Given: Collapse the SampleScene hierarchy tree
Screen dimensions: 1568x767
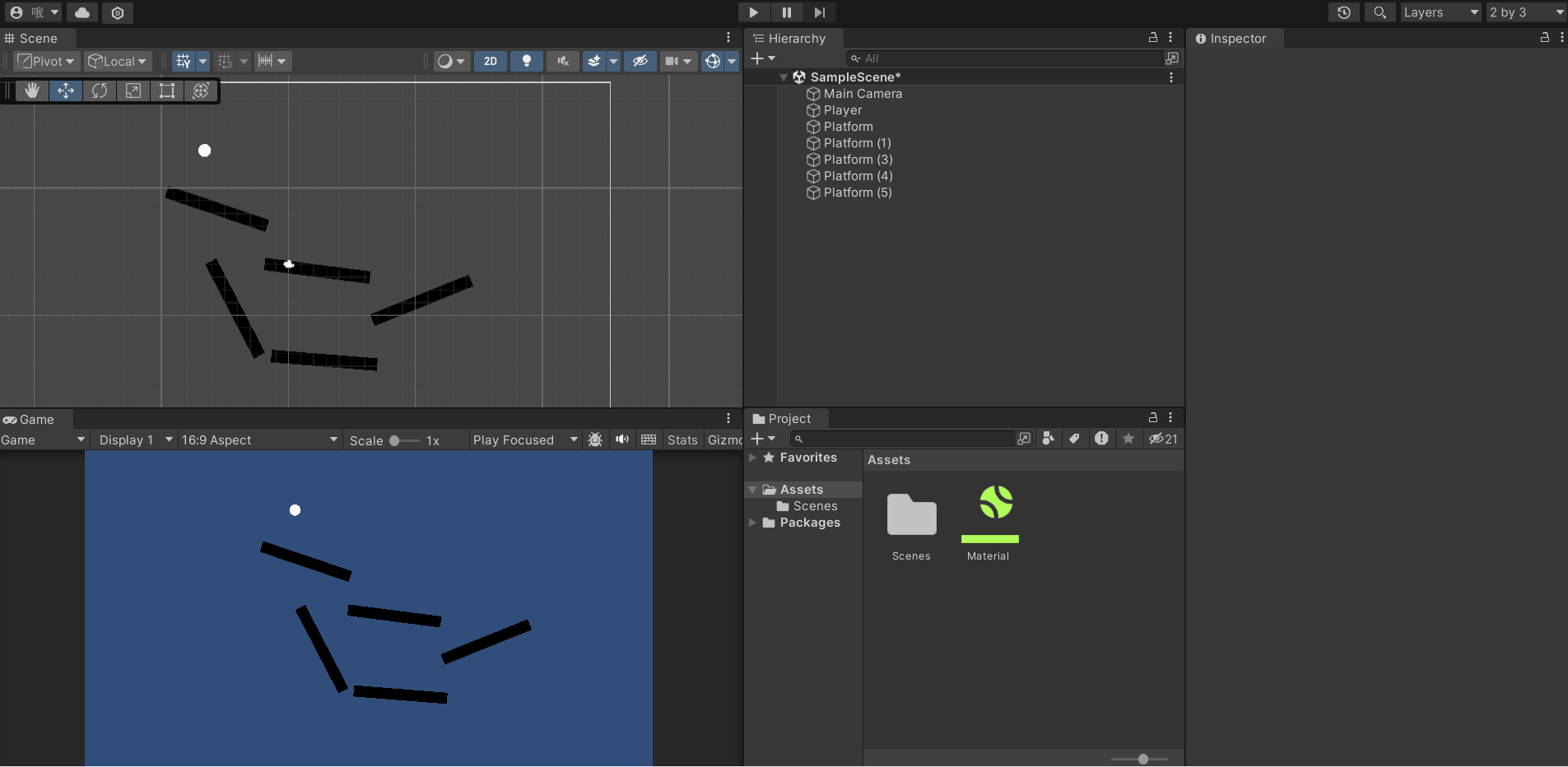Looking at the screenshot, I should (x=784, y=77).
